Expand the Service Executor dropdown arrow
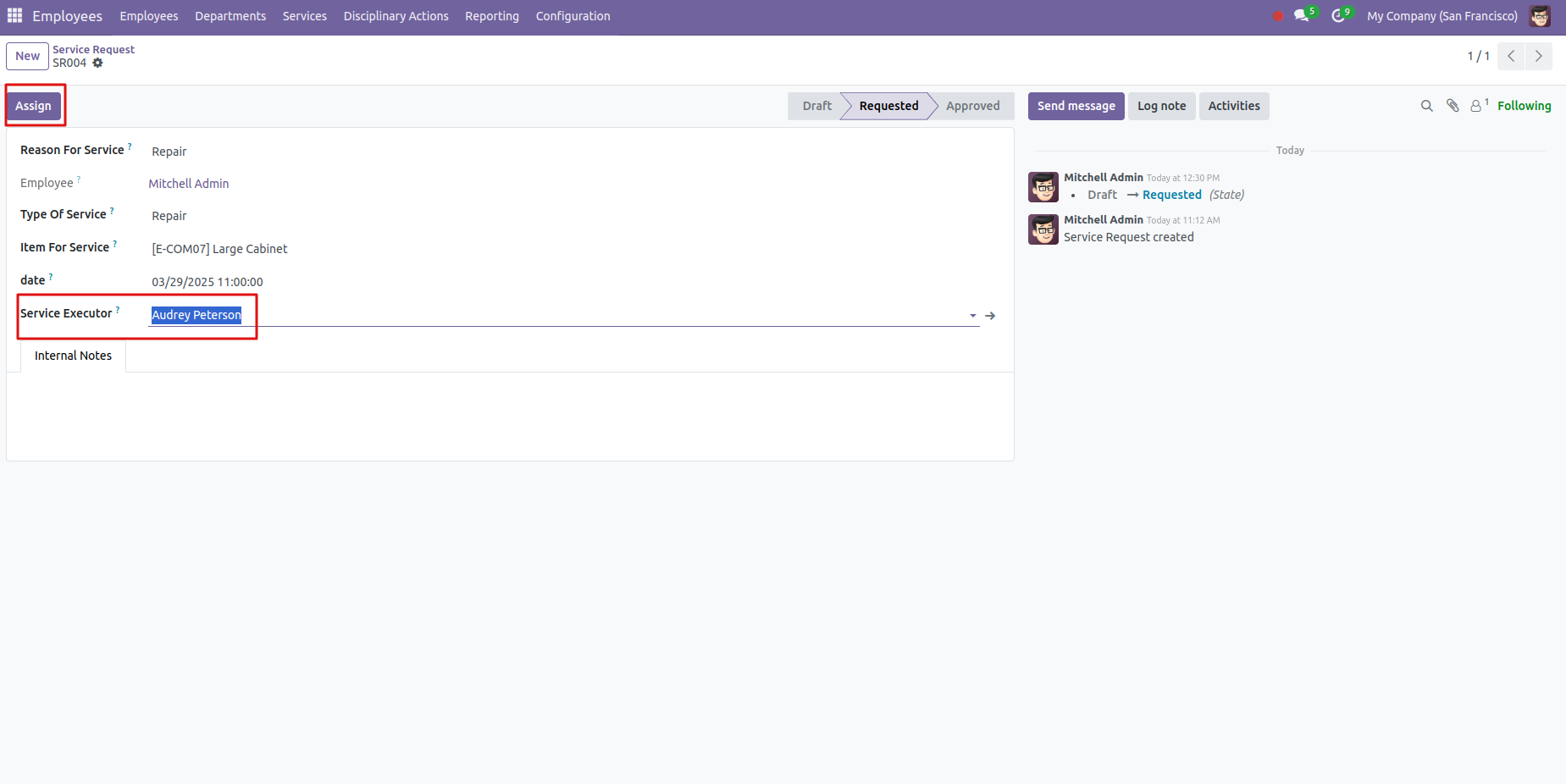Screen dimensions: 1566x784 click(x=972, y=316)
